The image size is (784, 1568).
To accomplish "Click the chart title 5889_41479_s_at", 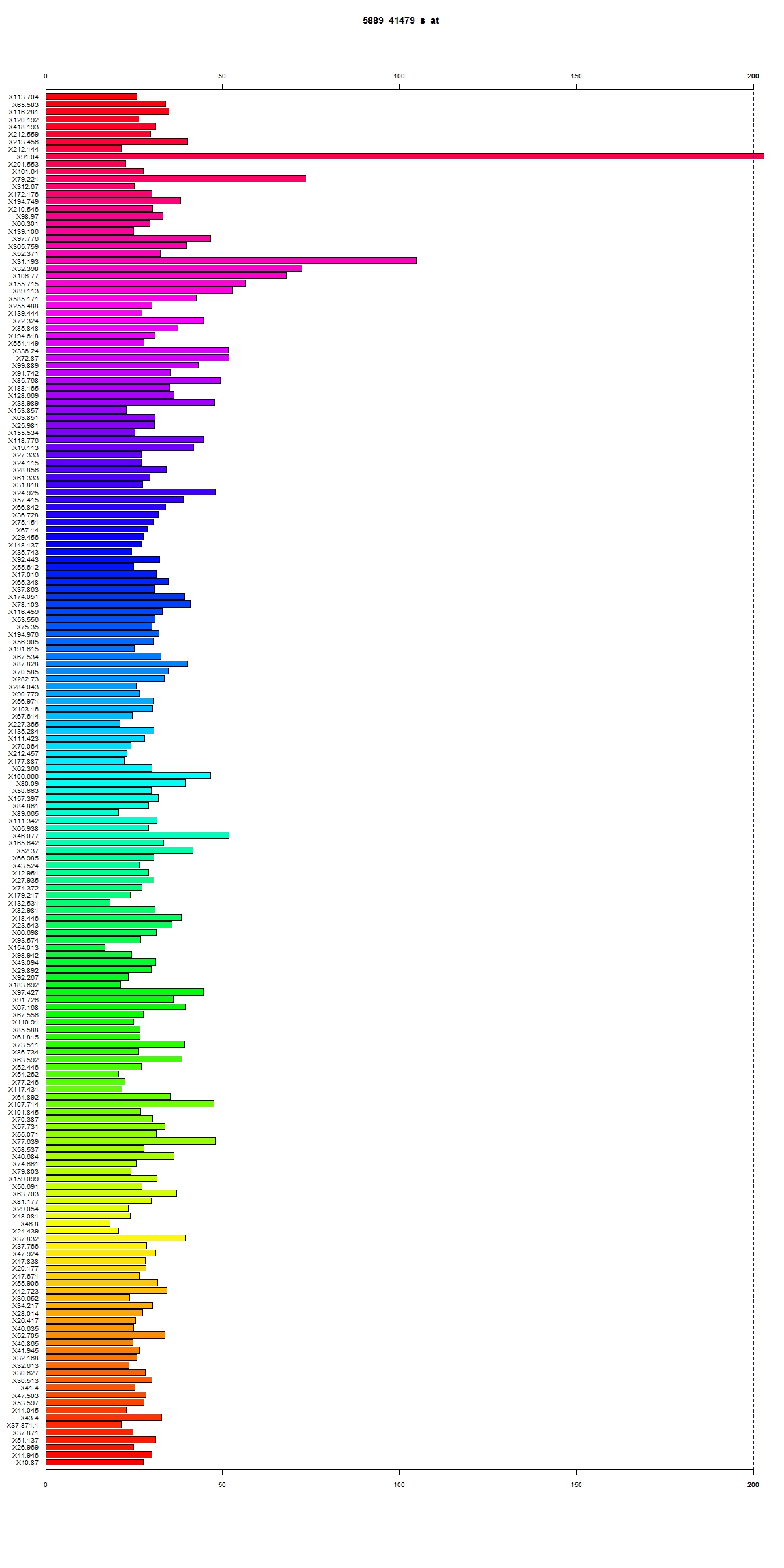I will (x=400, y=20).
